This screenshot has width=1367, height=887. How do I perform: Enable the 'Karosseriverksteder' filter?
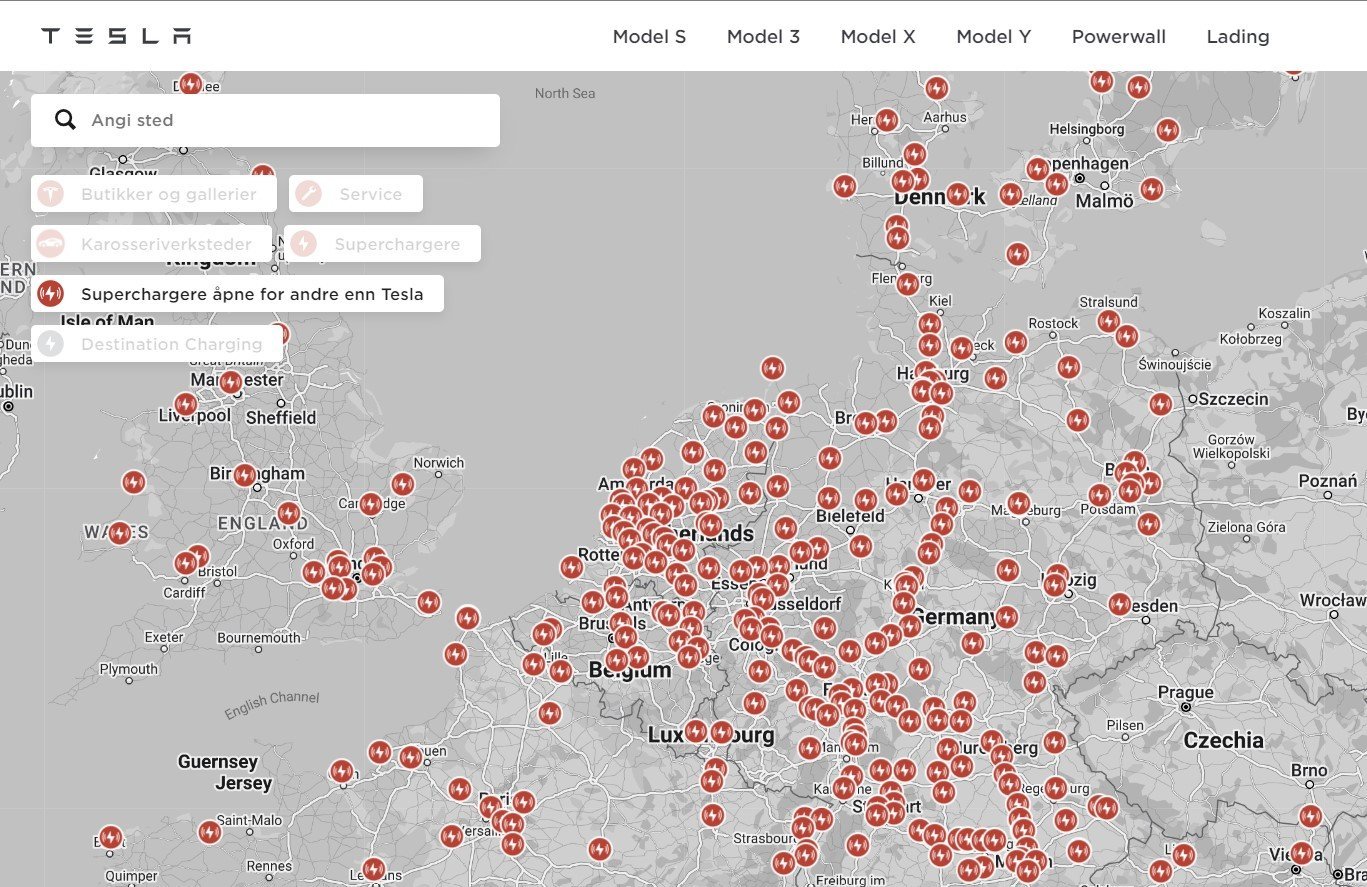tap(151, 244)
